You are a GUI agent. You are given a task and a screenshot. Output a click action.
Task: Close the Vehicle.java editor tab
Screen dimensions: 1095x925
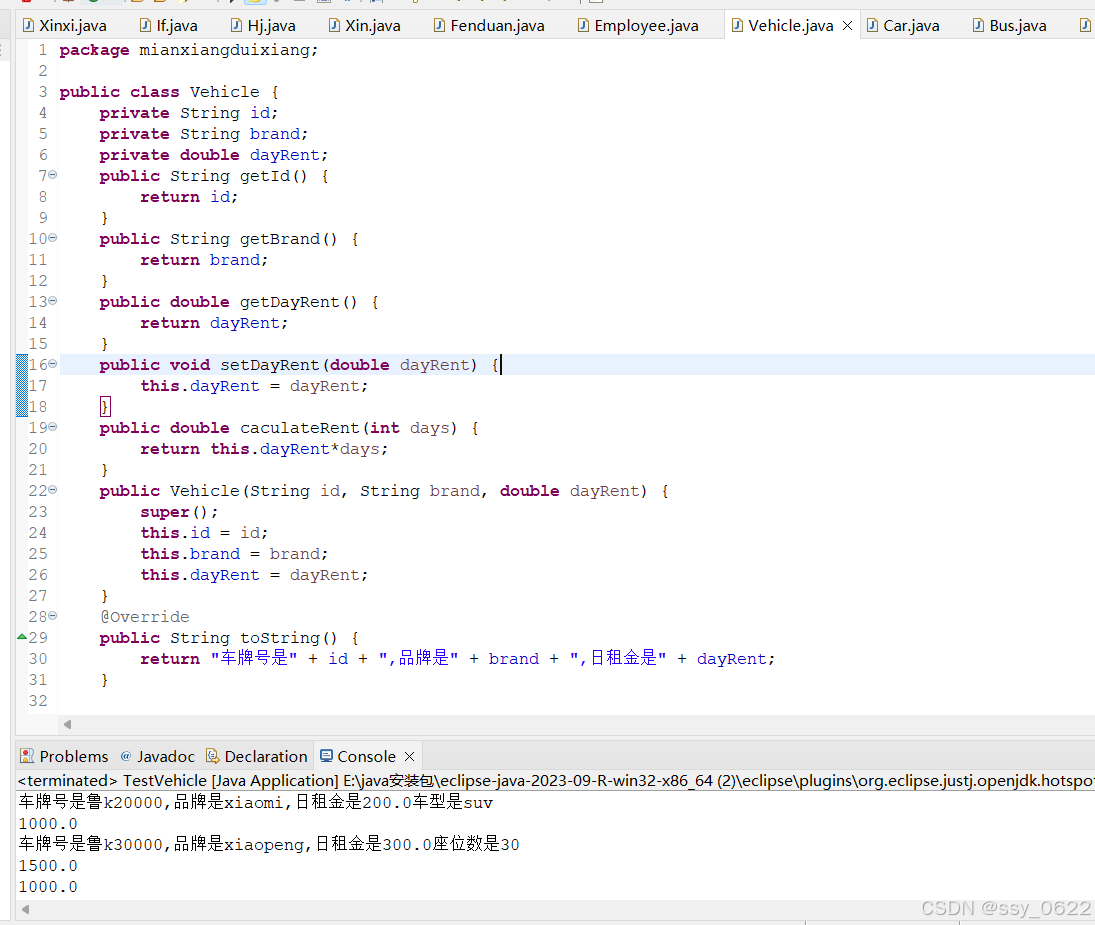click(x=848, y=26)
